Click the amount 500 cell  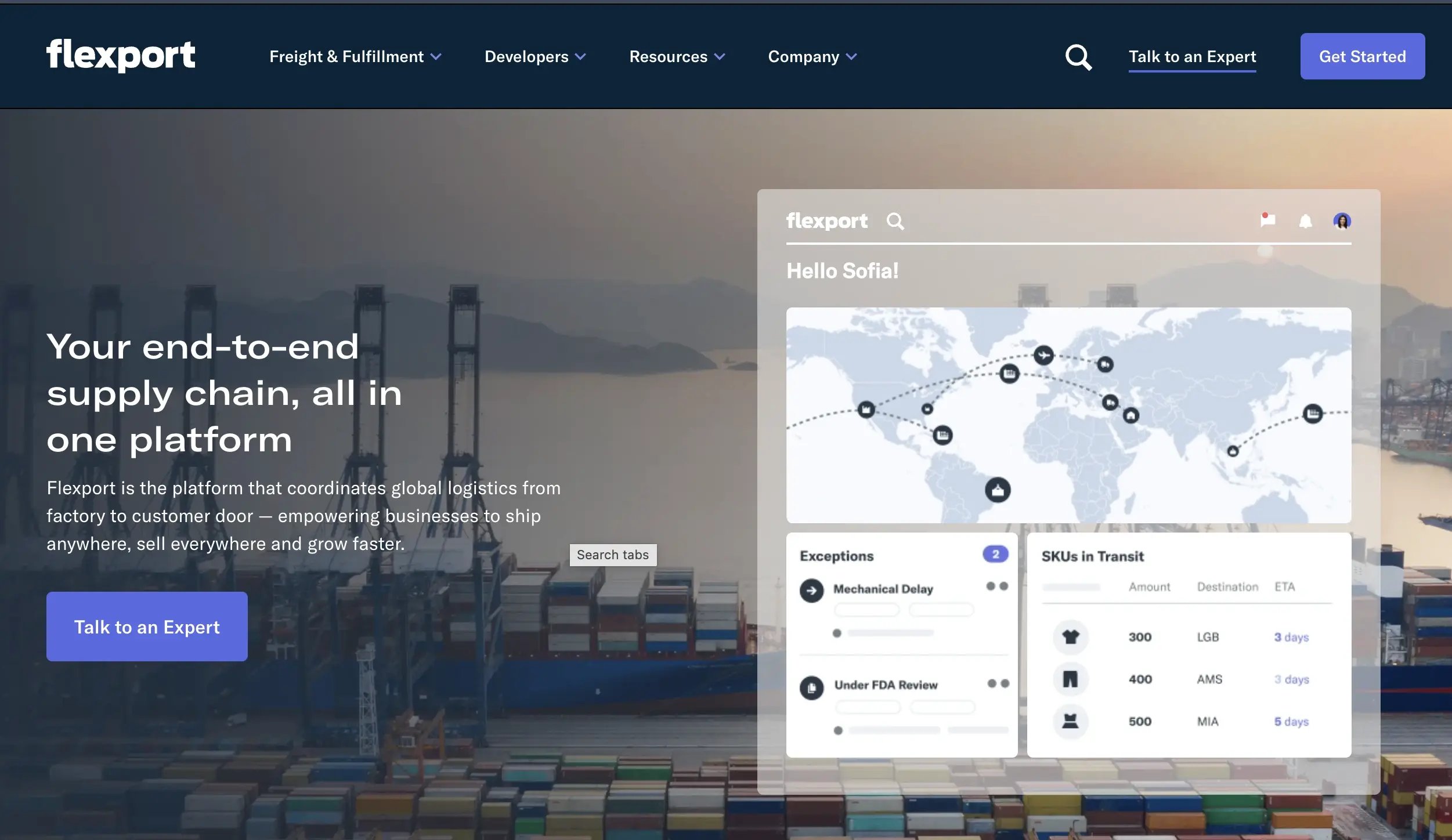pos(1140,722)
